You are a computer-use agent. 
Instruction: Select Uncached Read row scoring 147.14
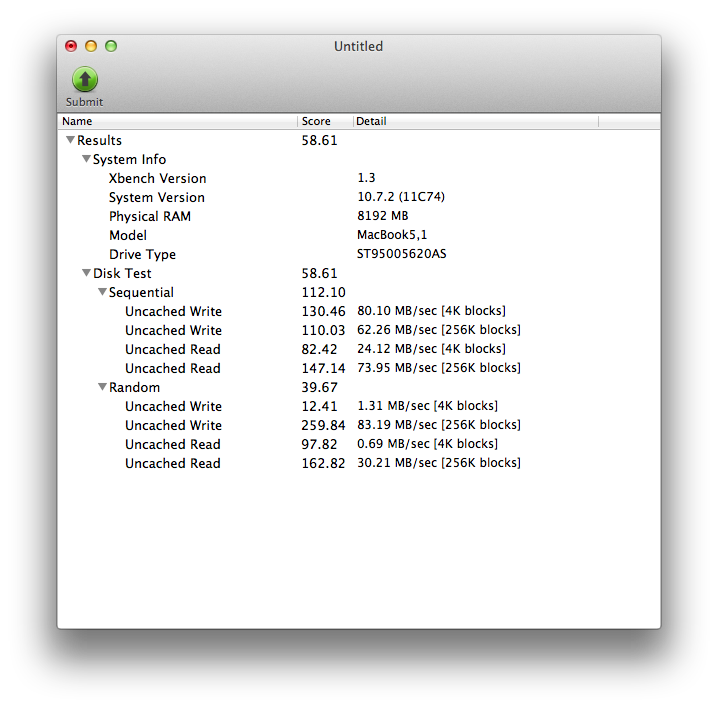coord(359,368)
